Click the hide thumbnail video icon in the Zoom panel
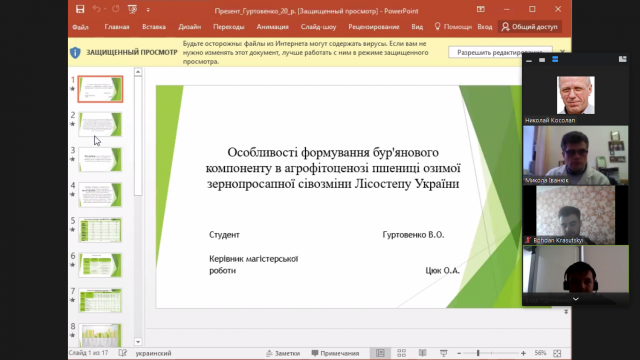Viewport: 640px width, 360px height. point(529,60)
